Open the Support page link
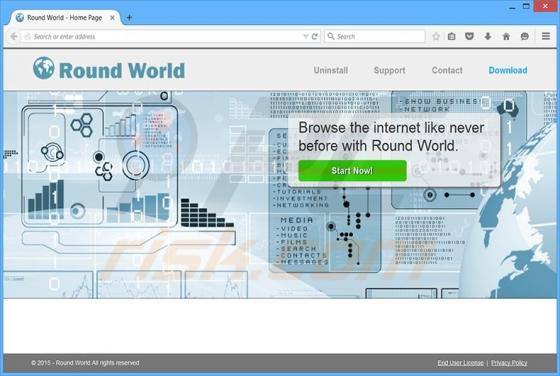This screenshot has width=560, height=376. point(389,70)
